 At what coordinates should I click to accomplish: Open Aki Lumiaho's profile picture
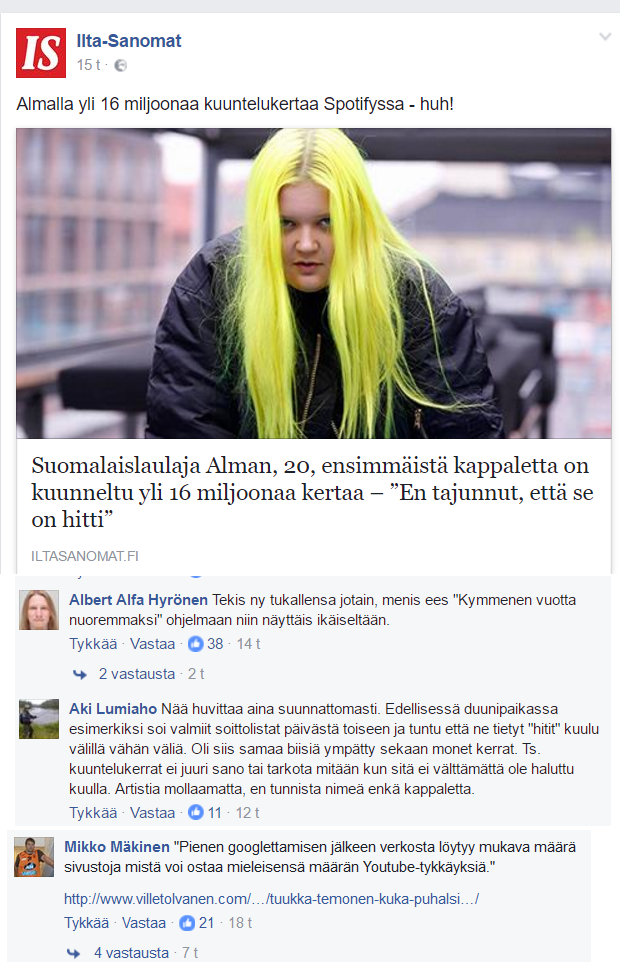click(39, 719)
